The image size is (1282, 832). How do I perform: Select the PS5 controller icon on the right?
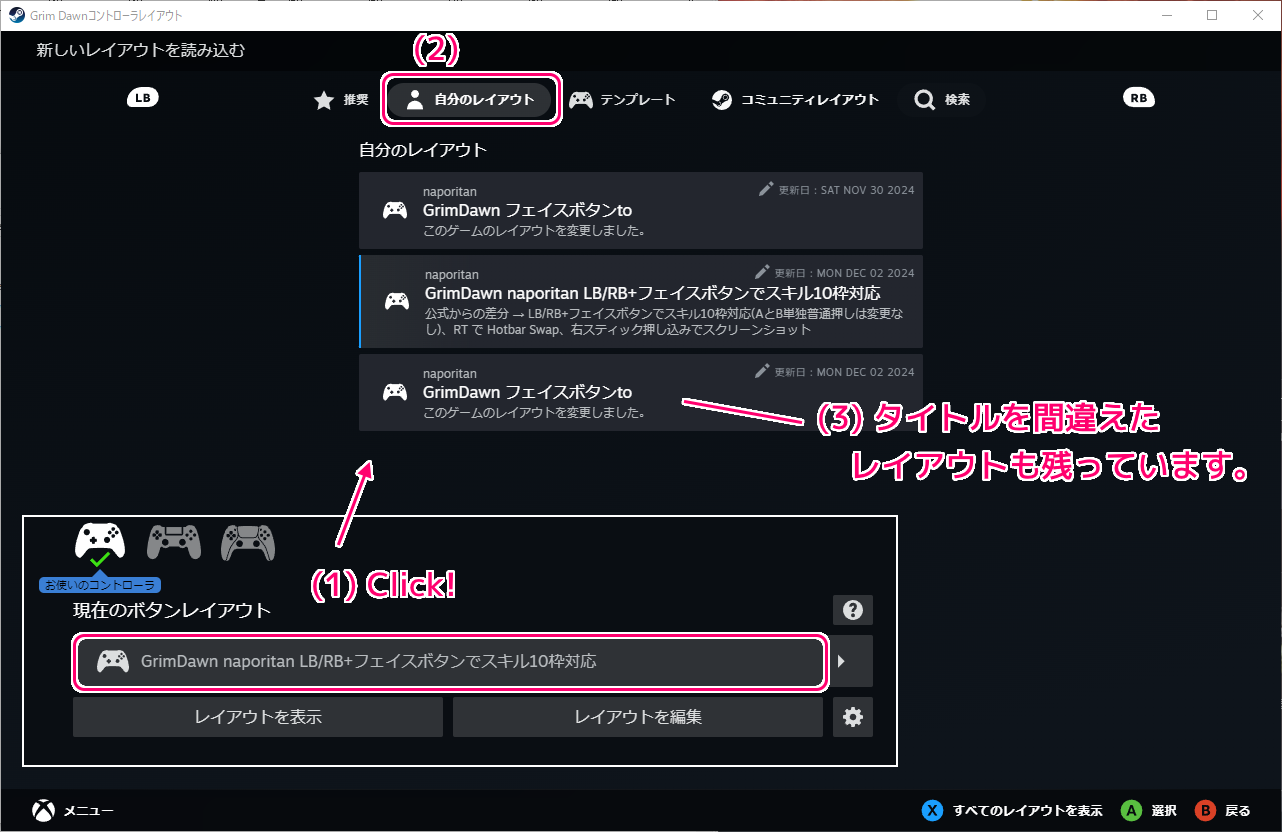coord(248,542)
